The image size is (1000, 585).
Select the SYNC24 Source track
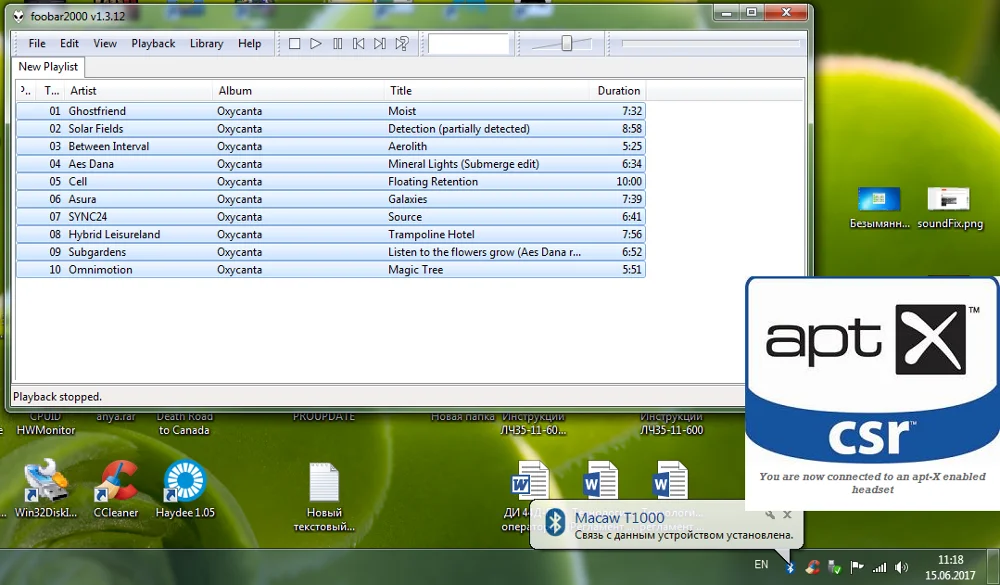(x=330, y=217)
